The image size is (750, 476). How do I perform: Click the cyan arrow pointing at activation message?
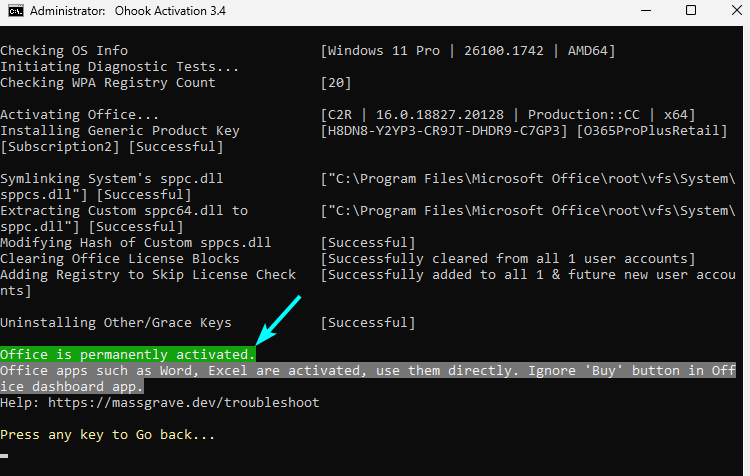(278, 320)
